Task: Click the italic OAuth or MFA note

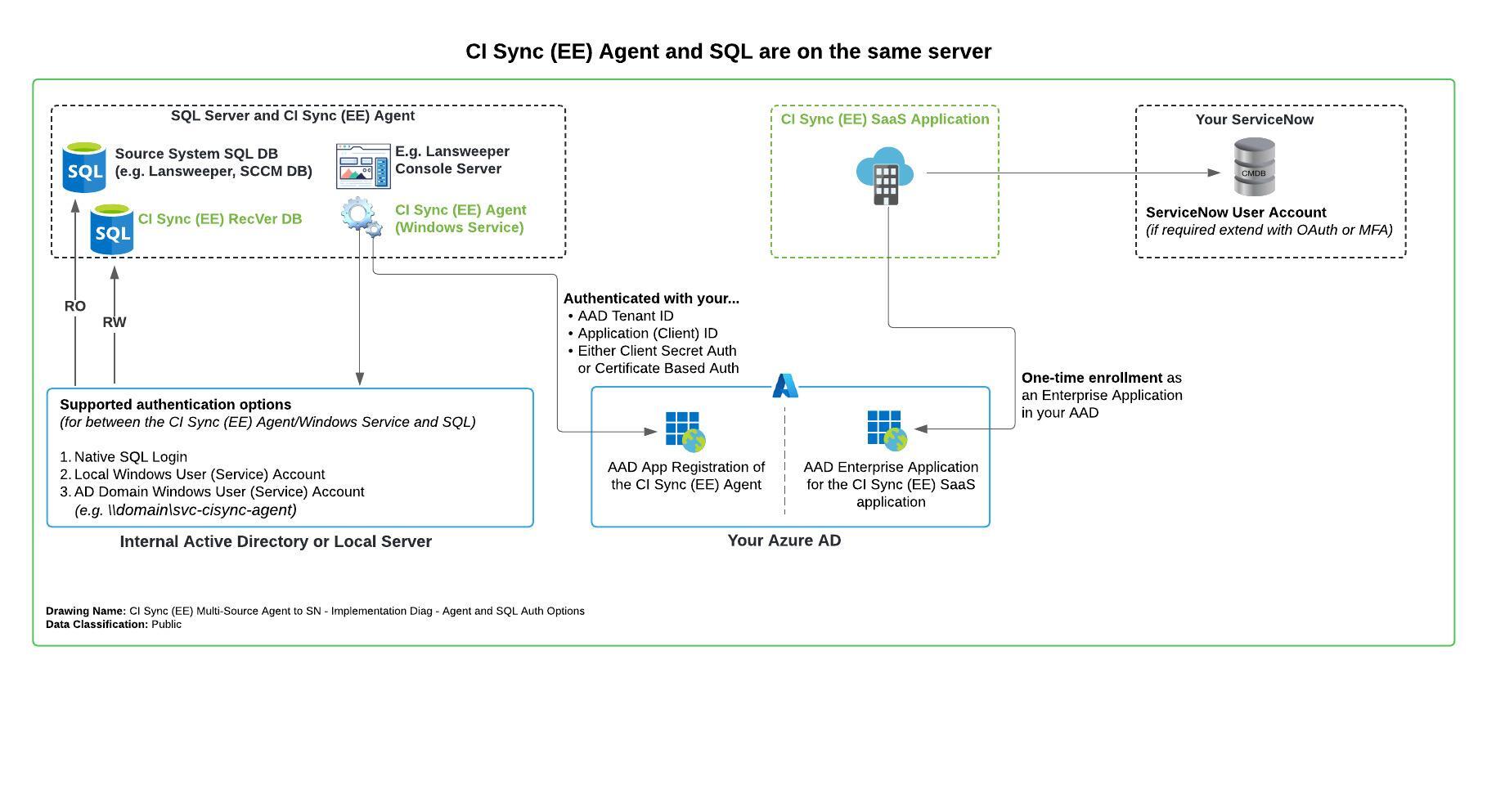Action: (1269, 230)
